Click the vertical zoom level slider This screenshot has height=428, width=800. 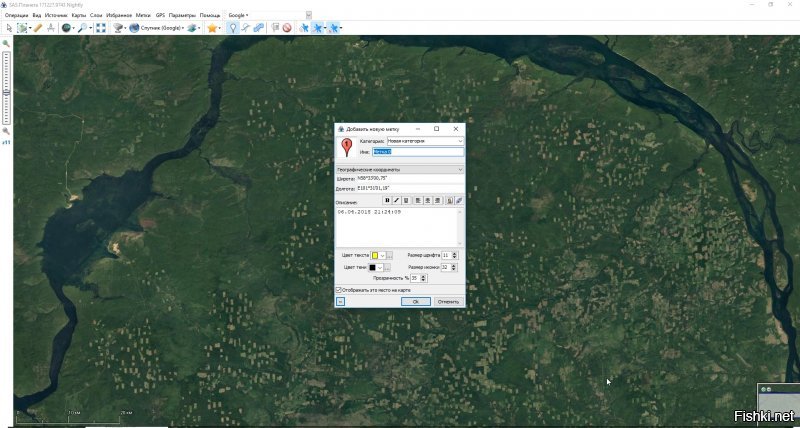point(6,88)
